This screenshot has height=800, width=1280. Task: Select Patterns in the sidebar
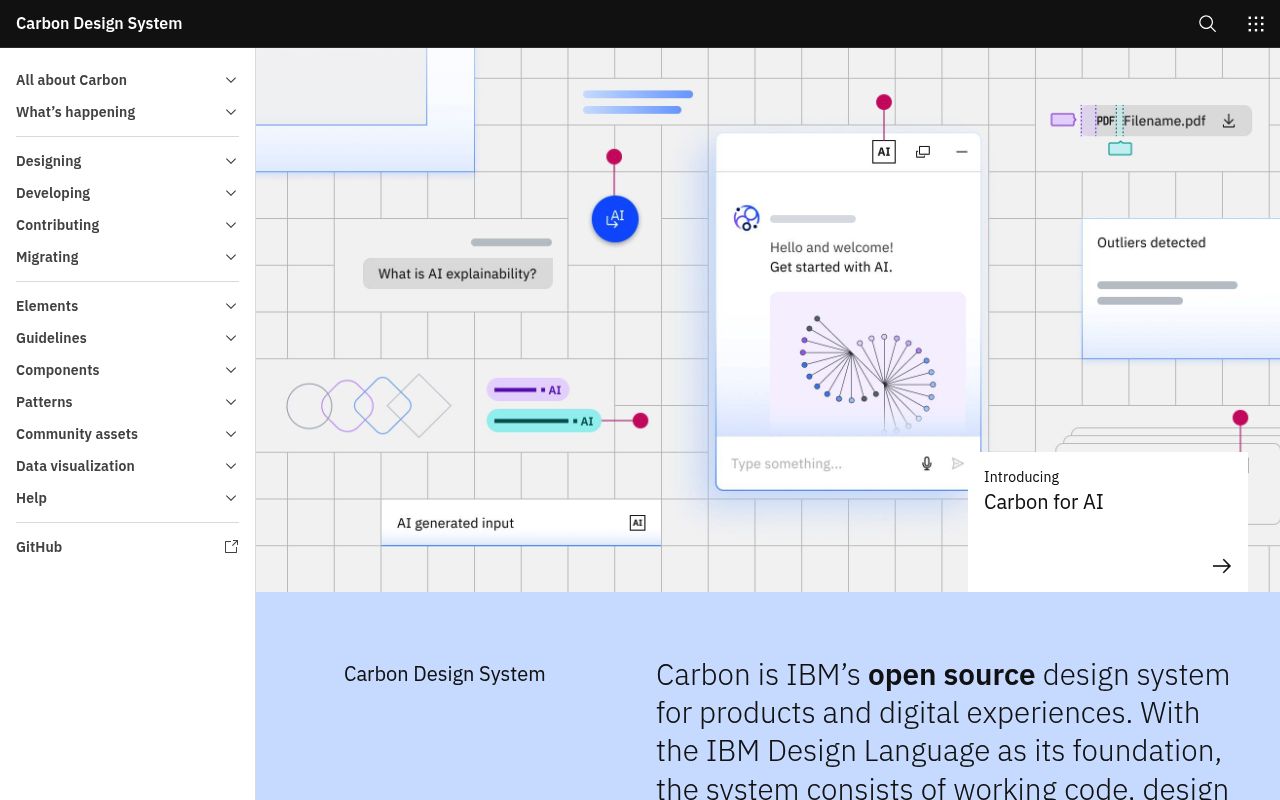click(x=44, y=402)
